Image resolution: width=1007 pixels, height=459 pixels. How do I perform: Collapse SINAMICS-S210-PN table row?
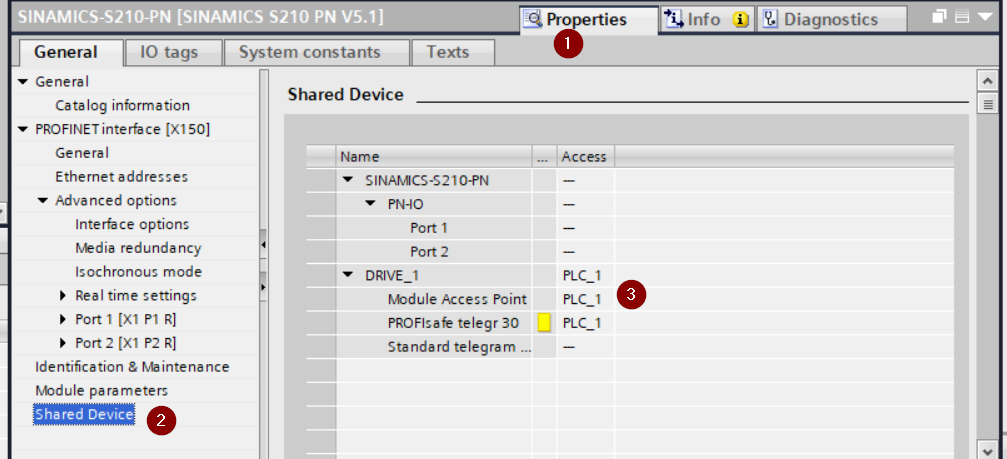tap(348, 180)
